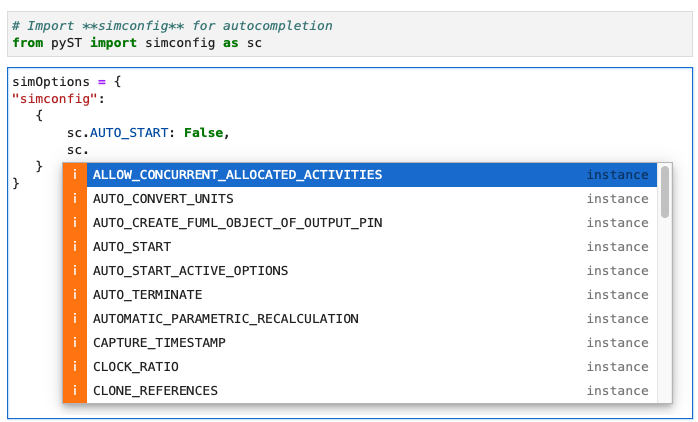Click the icon beside AUTO_TERMINATE

point(75,295)
